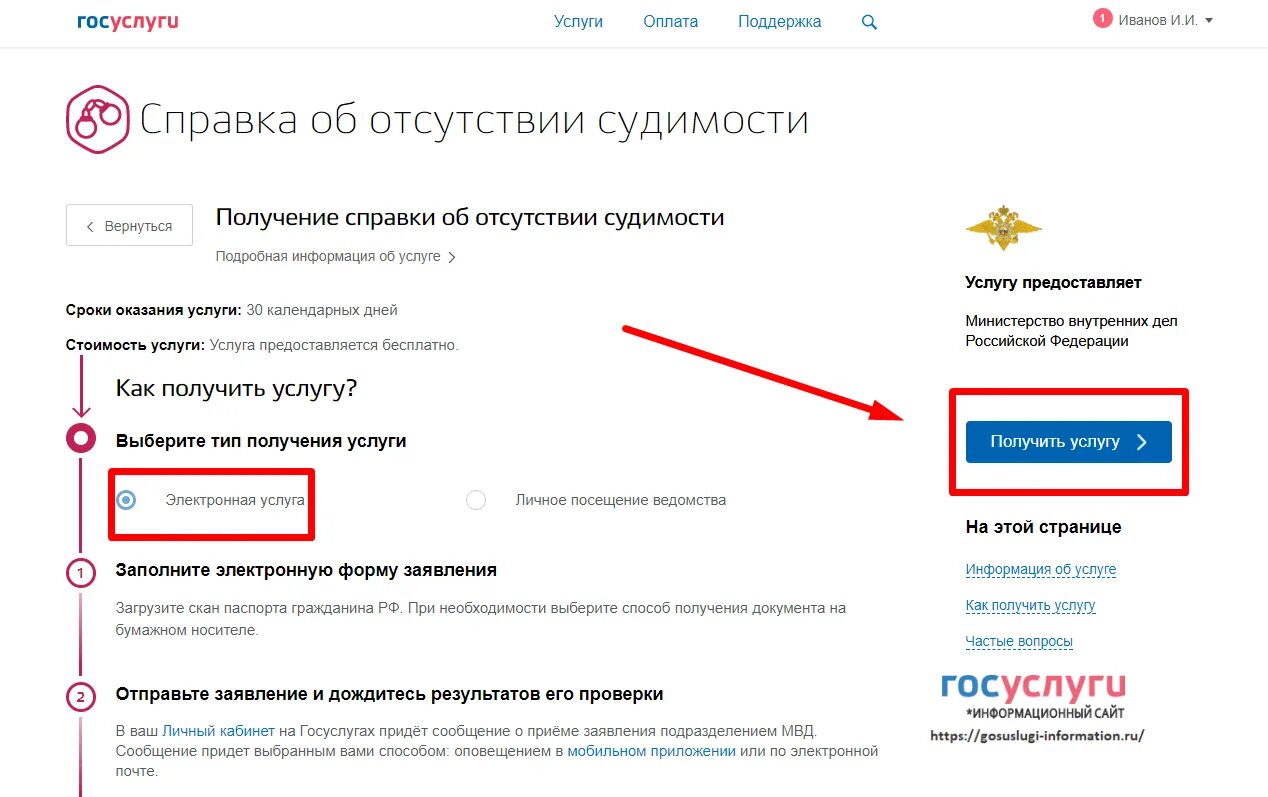Select the Электронная услуга radio option
The width and height of the screenshot is (1268, 797).
pos(126,500)
